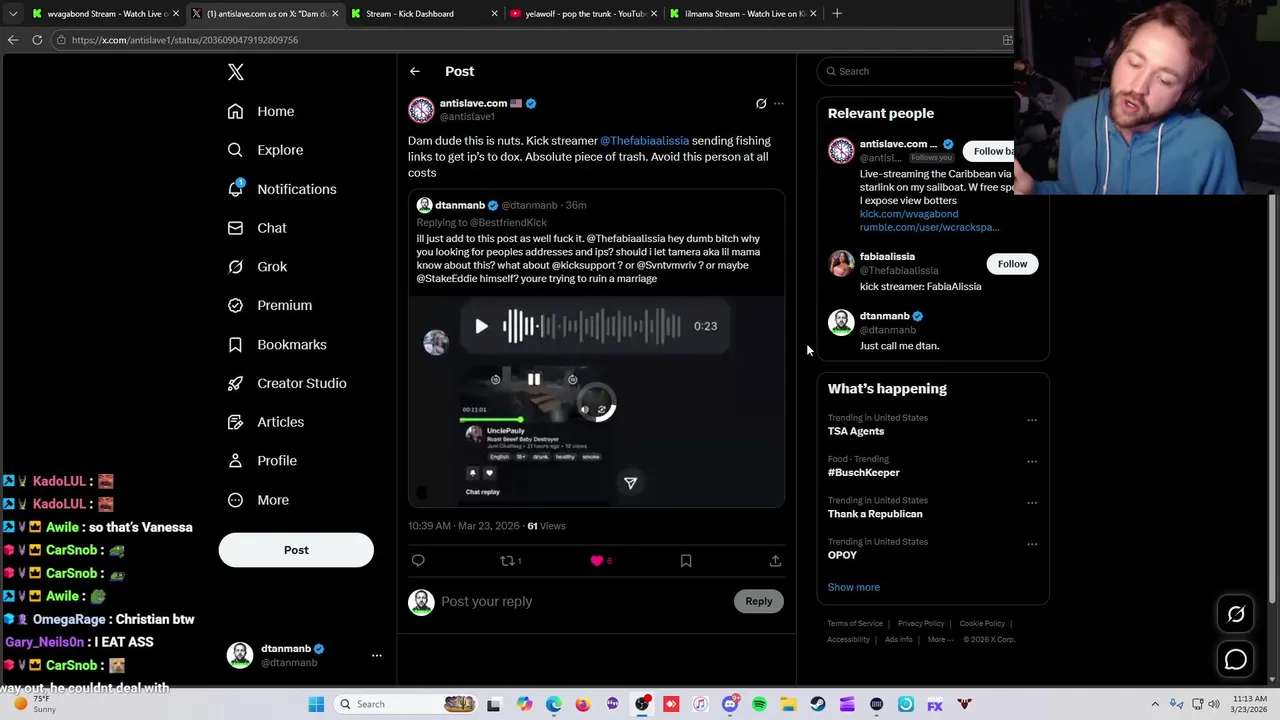Open Spotify from the taskbar
The width and height of the screenshot is (1280, 720).
pos(759,705)
